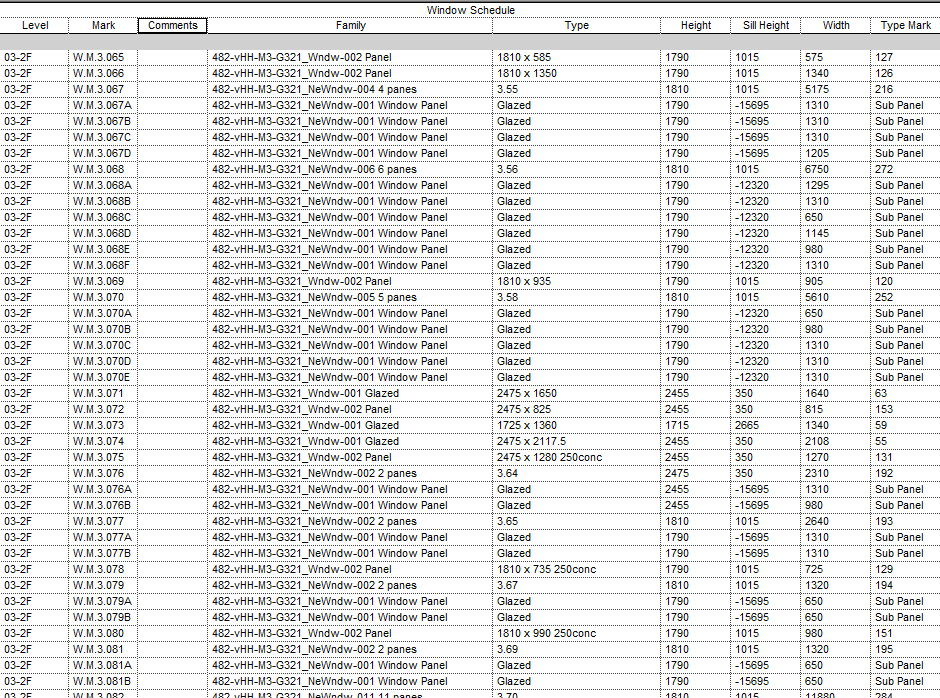Click the type cell 2475 x 2117.5
Viewport: 940px width, 698px height.
(x=577, y=441)
